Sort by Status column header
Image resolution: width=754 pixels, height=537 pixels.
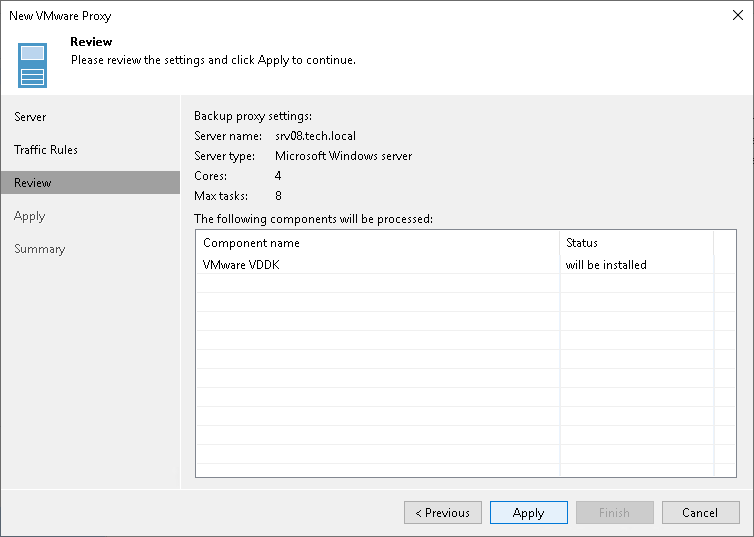click(637, 243)
